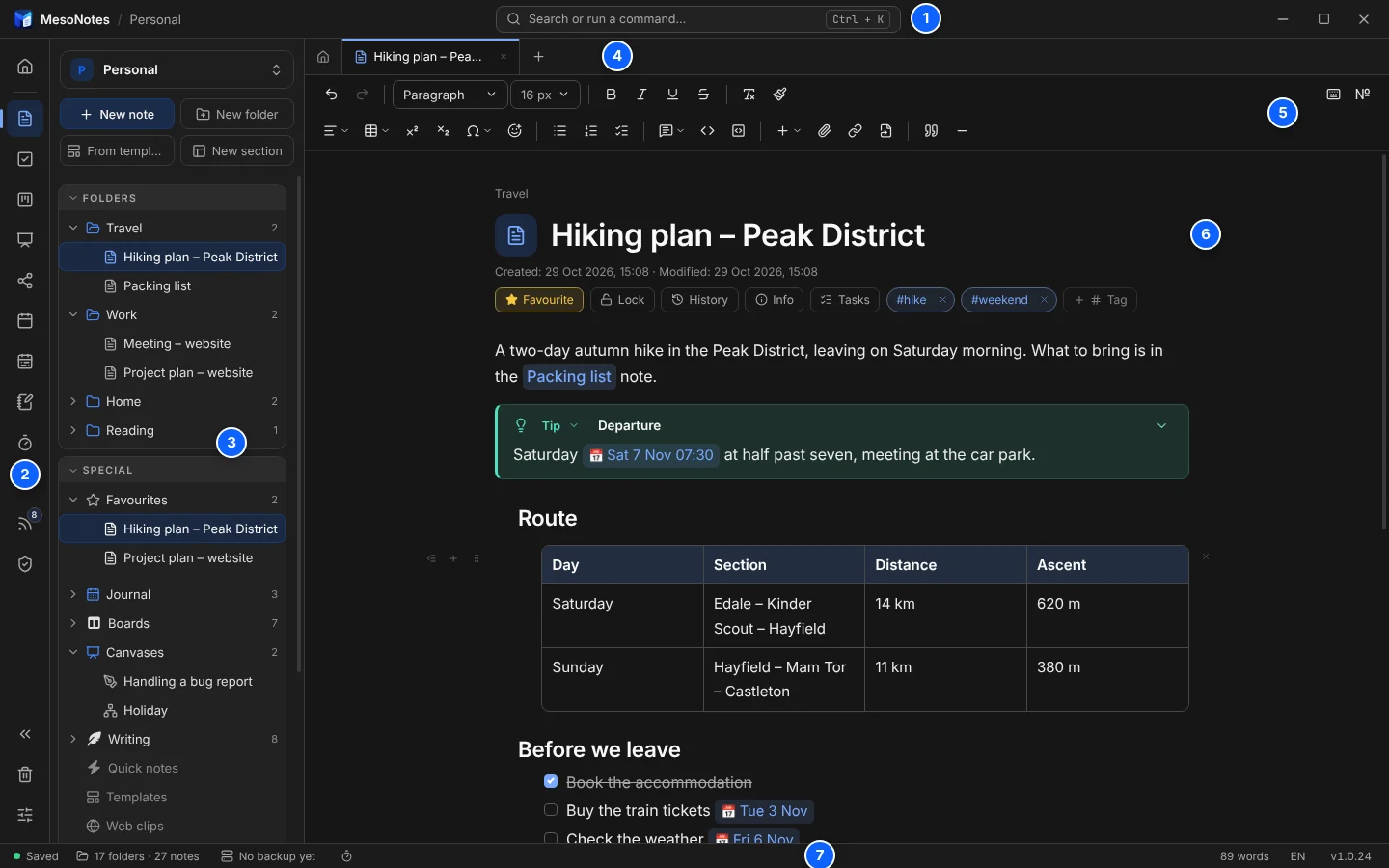Open the note History

700,300
